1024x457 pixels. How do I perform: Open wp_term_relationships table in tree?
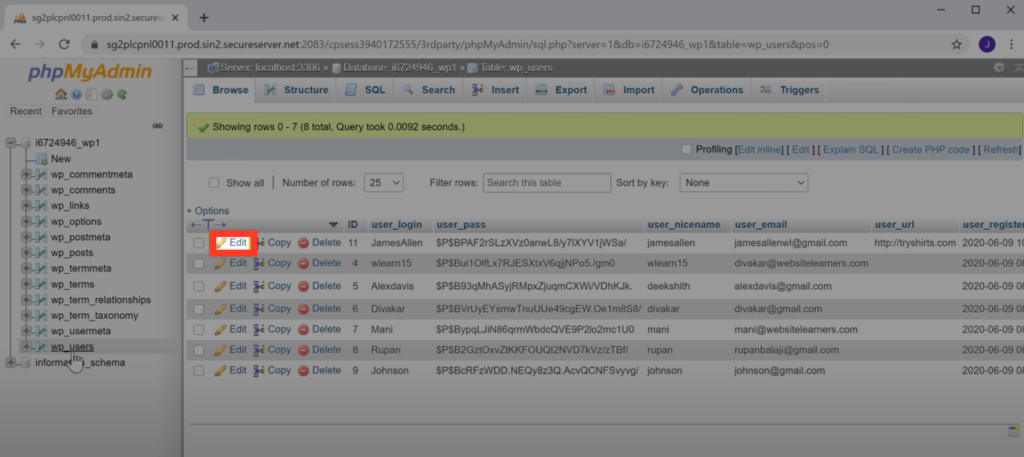click(101, 300)
